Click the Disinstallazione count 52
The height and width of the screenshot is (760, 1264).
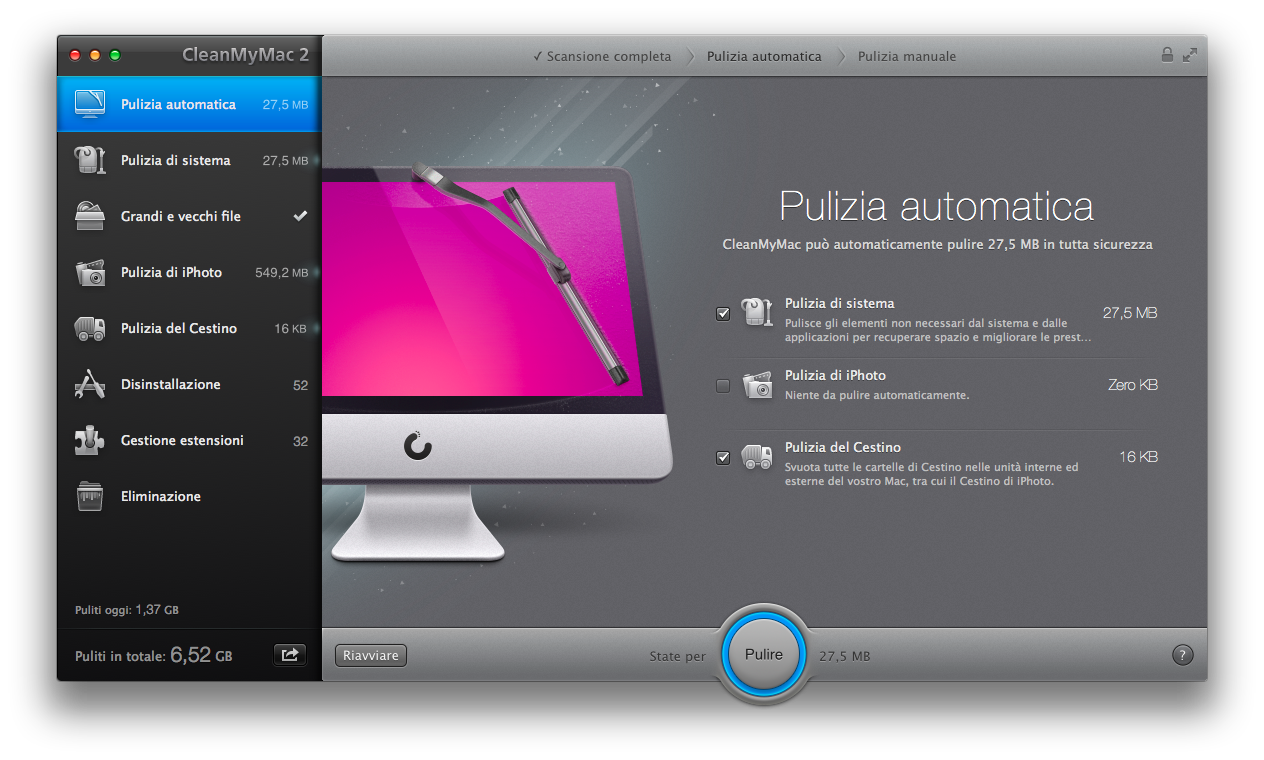click(300, 385)
